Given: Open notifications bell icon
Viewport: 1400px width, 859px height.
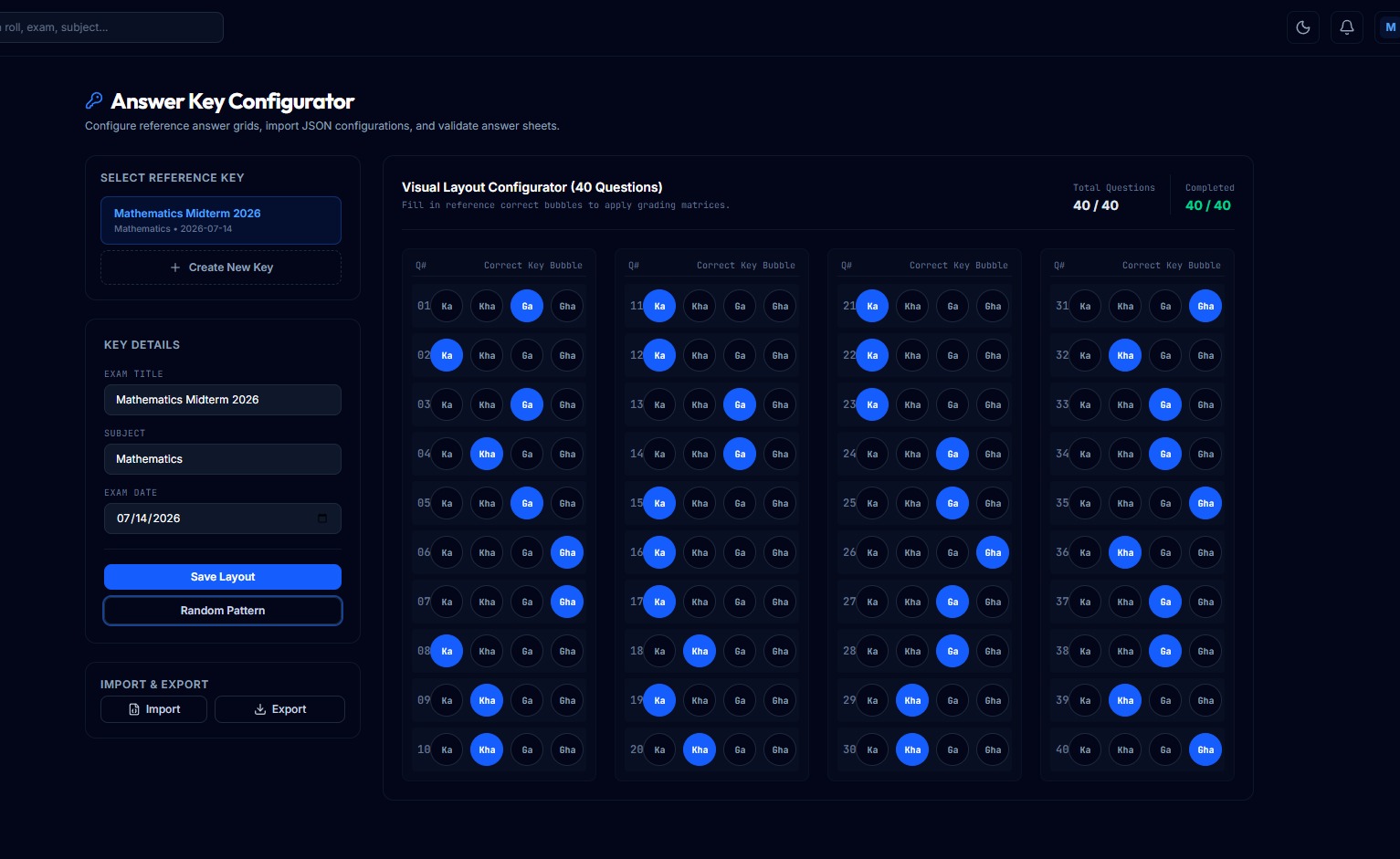Looking at the screenshot, I should pos(1346,27).
